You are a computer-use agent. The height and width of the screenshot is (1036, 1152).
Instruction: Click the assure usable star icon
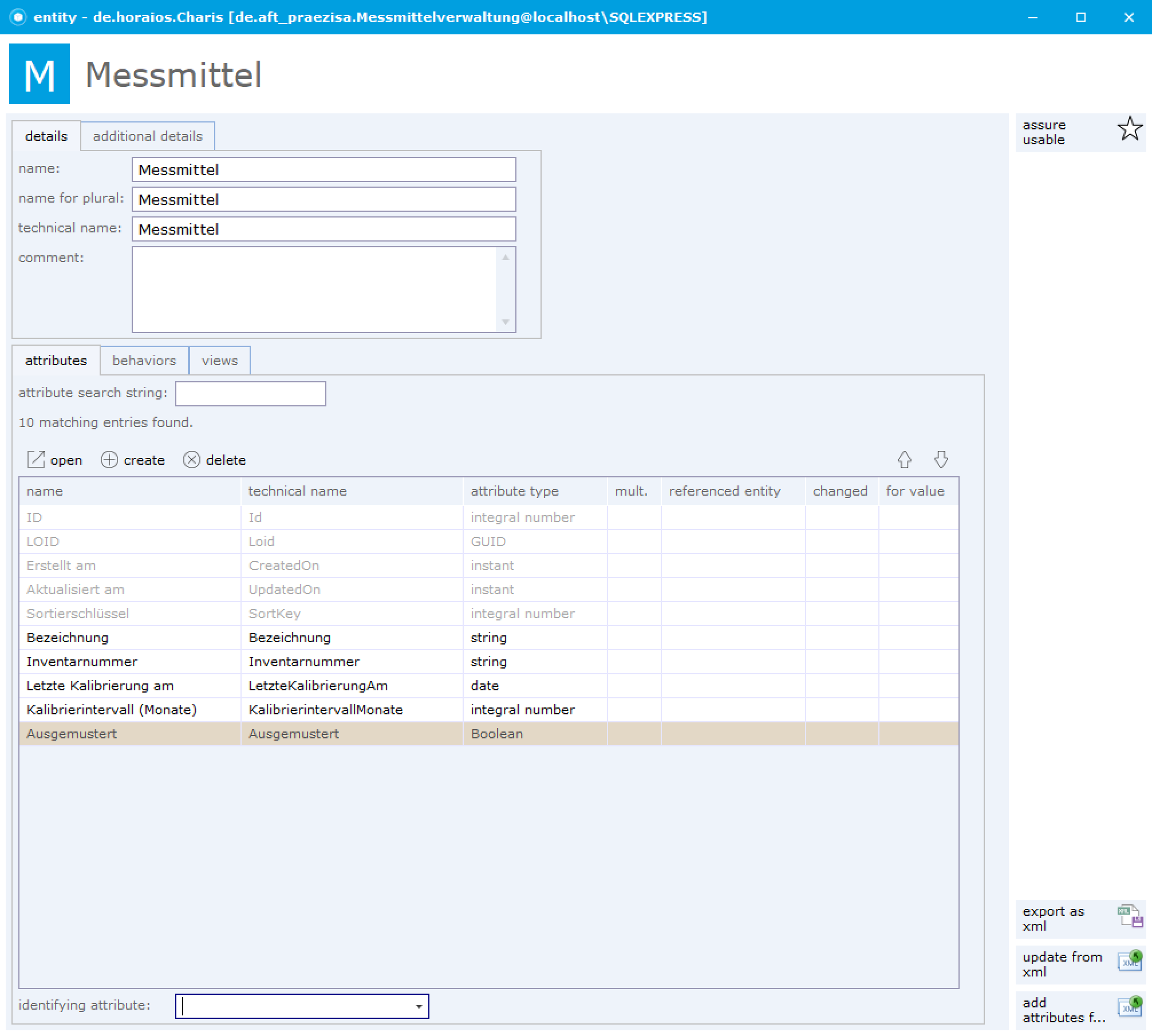tap(1130, 129)
